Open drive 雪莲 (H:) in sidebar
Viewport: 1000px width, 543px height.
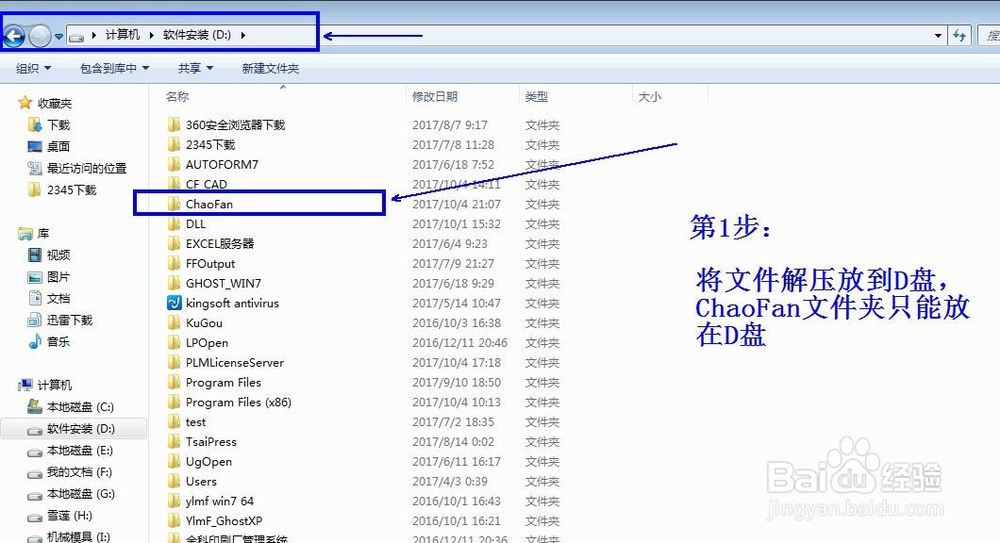point(69,515)
